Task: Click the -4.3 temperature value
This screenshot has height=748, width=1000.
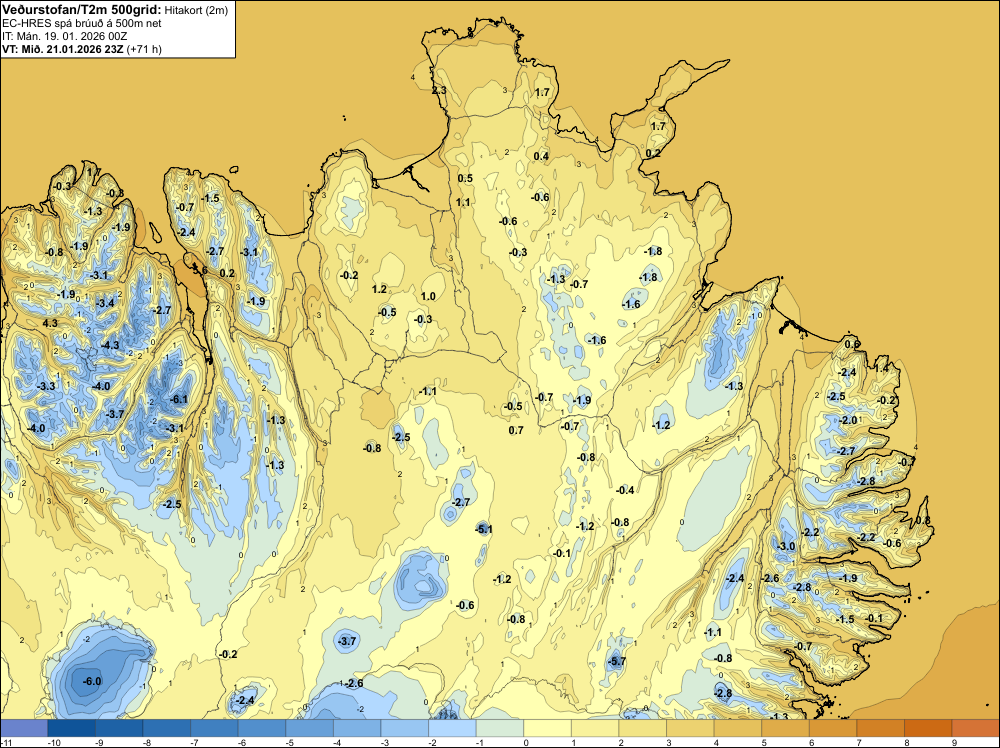Action: tap(110, 345)
